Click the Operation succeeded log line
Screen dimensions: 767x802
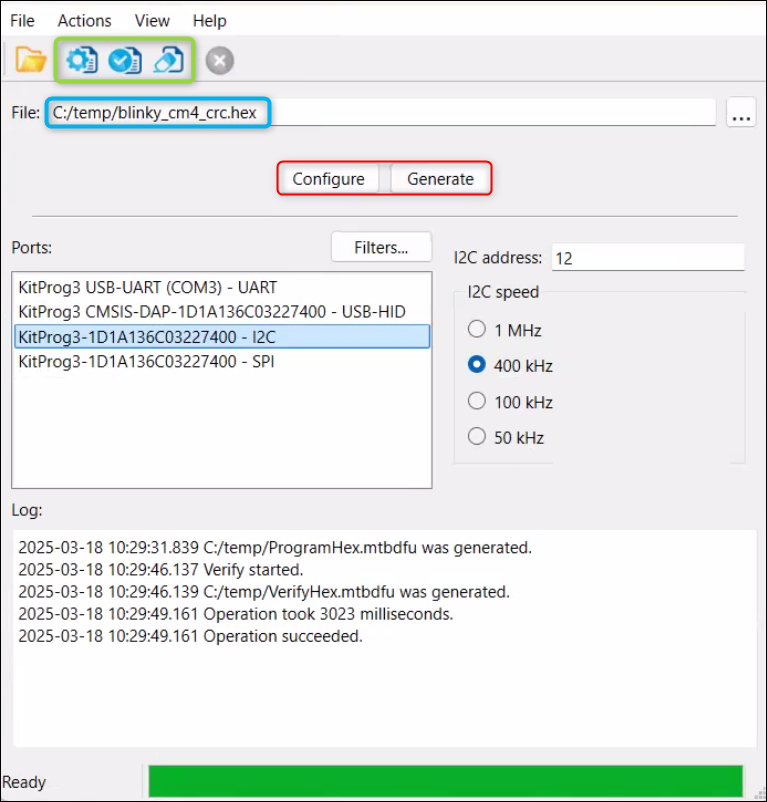pos(190,636)
